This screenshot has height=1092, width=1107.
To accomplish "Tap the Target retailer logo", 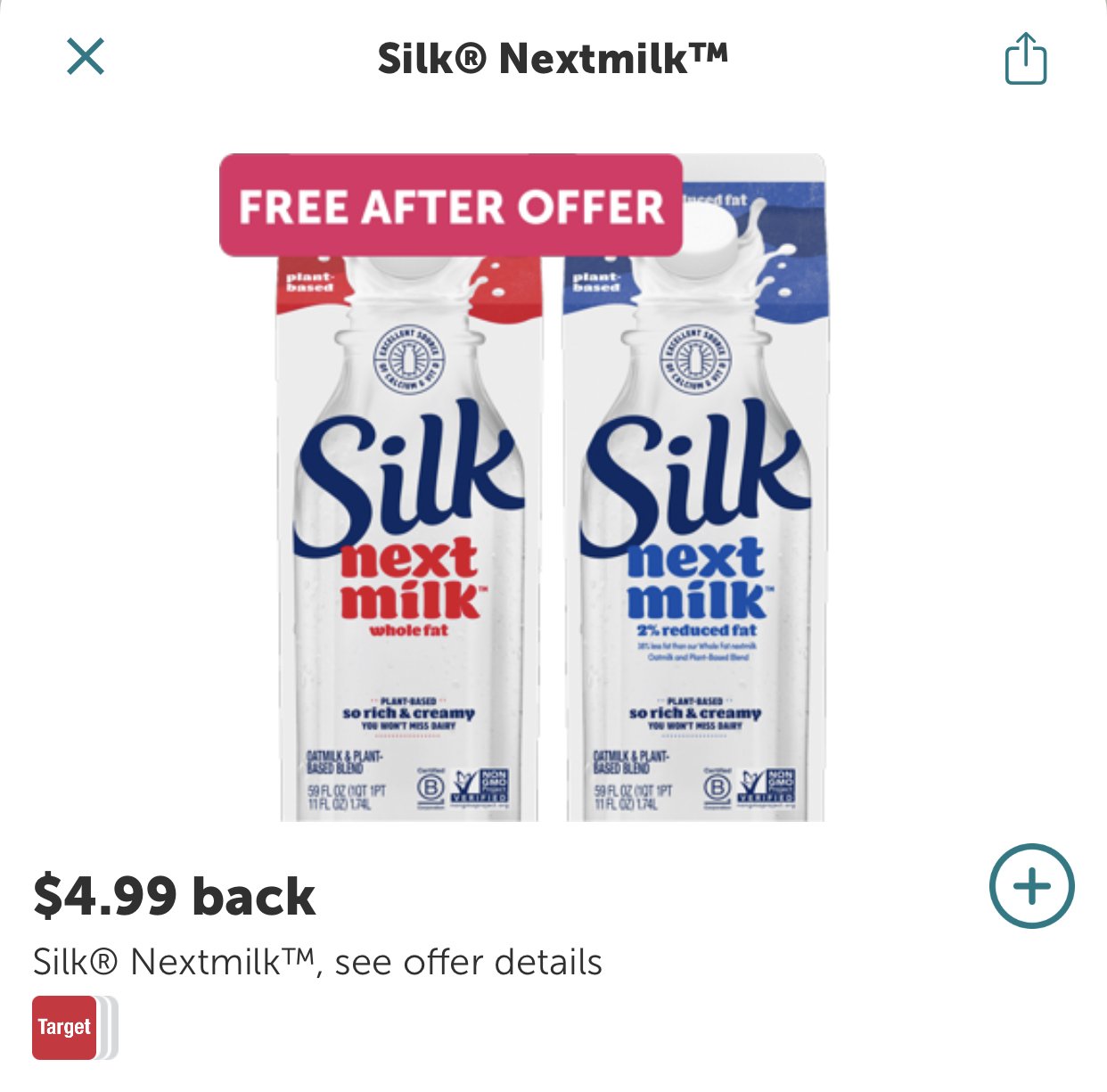I will [x=64, y=1027].
